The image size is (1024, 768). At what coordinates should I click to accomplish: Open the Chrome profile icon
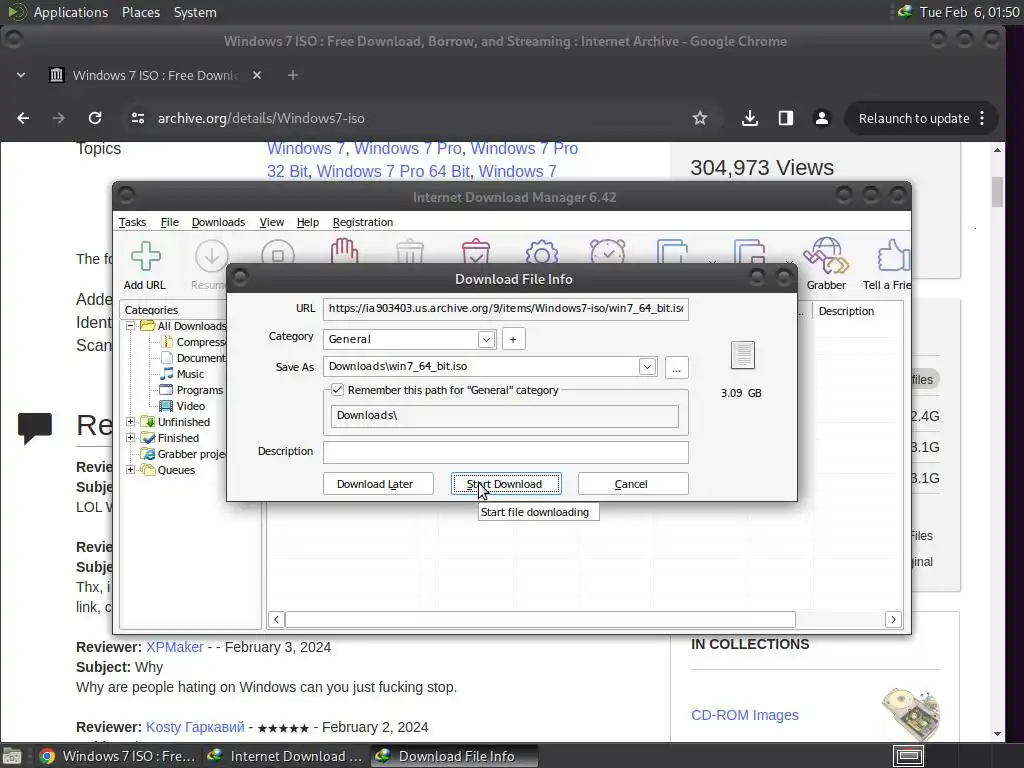tap(822, 118)
